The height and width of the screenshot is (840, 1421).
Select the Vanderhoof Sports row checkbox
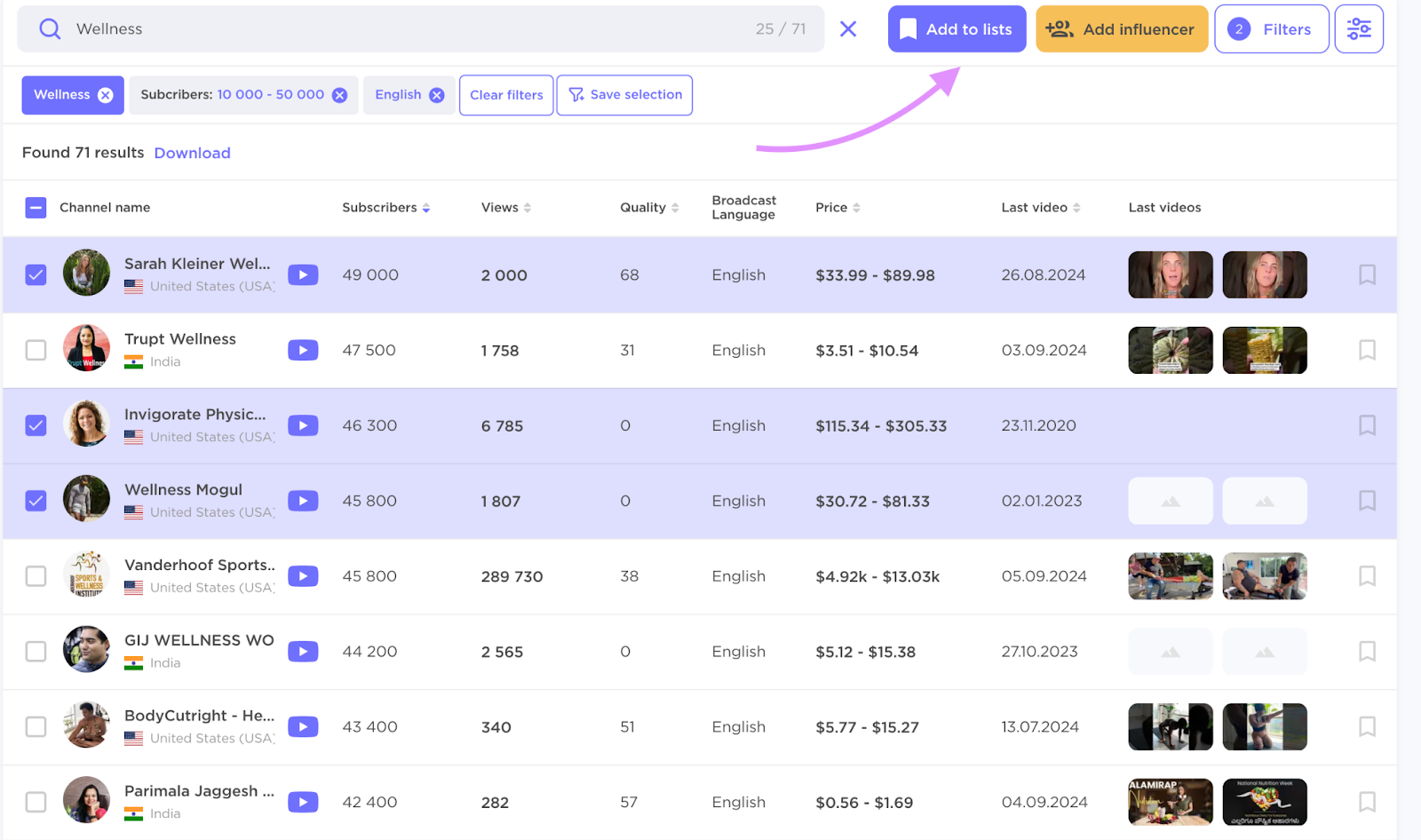click(x=36, y=575)
